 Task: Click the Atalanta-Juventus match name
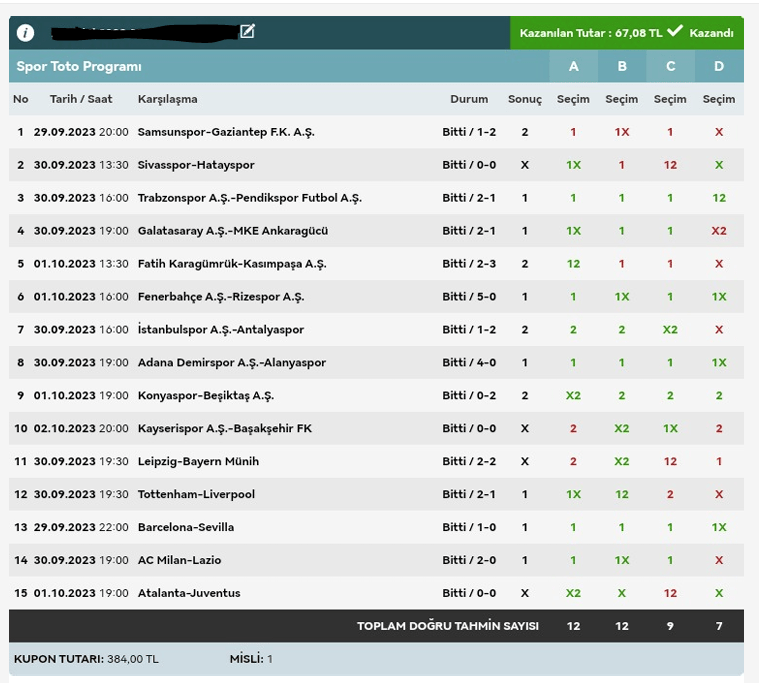pos(189,593)
